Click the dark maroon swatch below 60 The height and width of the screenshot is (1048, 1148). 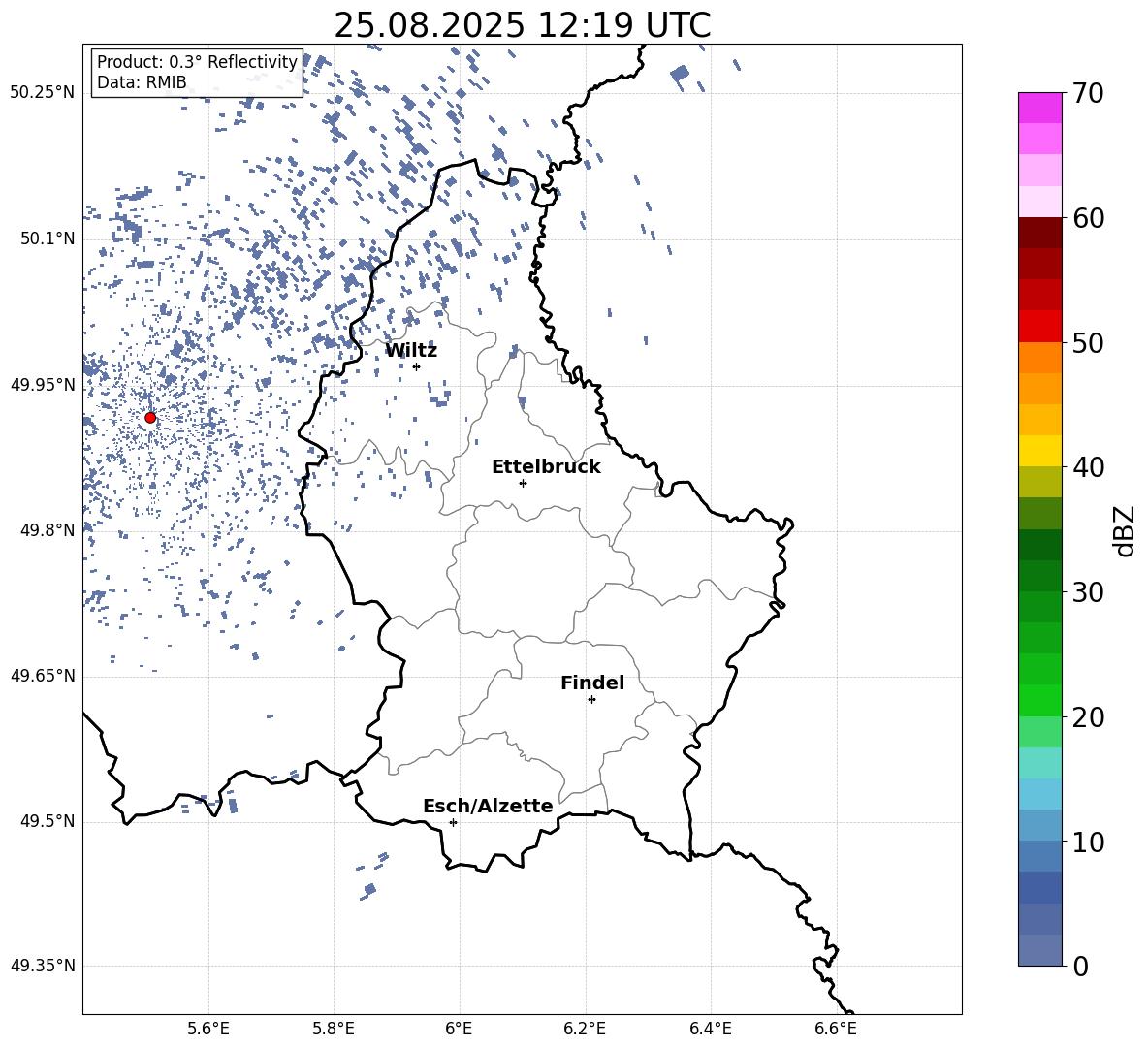tap(1040, 234)
